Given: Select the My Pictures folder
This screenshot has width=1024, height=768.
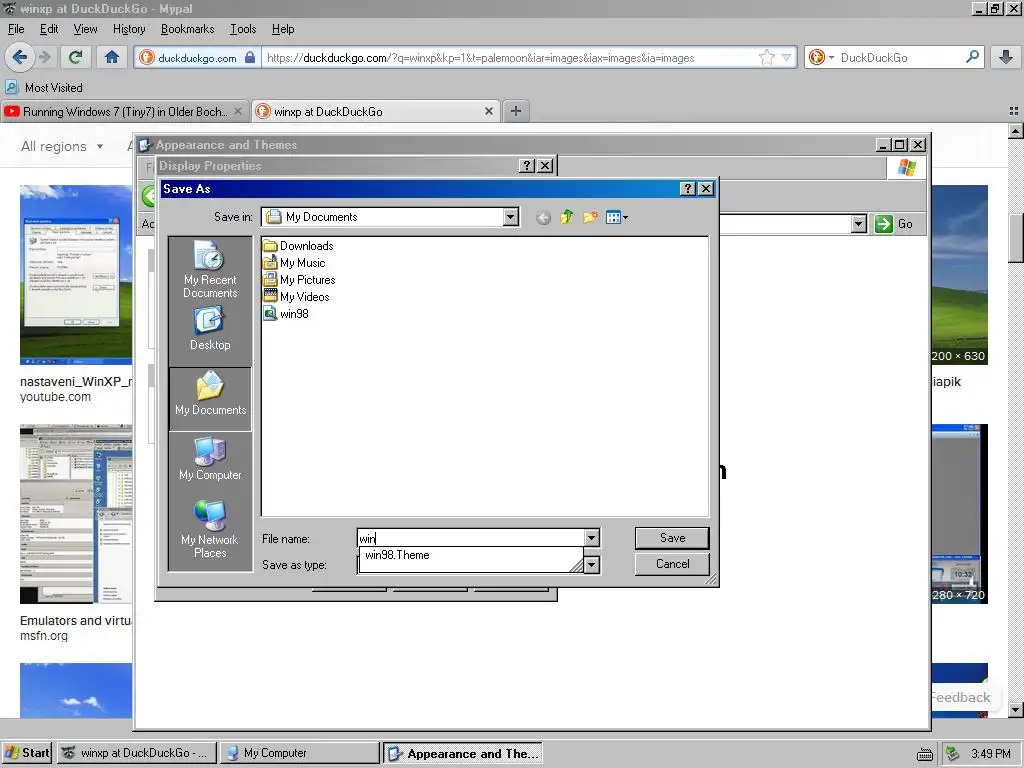Looking at the screenshot, I should (x=300, y=280).
